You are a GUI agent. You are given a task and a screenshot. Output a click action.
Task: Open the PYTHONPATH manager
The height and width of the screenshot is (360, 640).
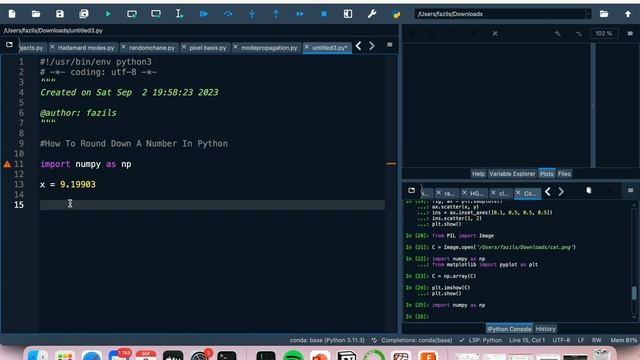coord(396,14)
